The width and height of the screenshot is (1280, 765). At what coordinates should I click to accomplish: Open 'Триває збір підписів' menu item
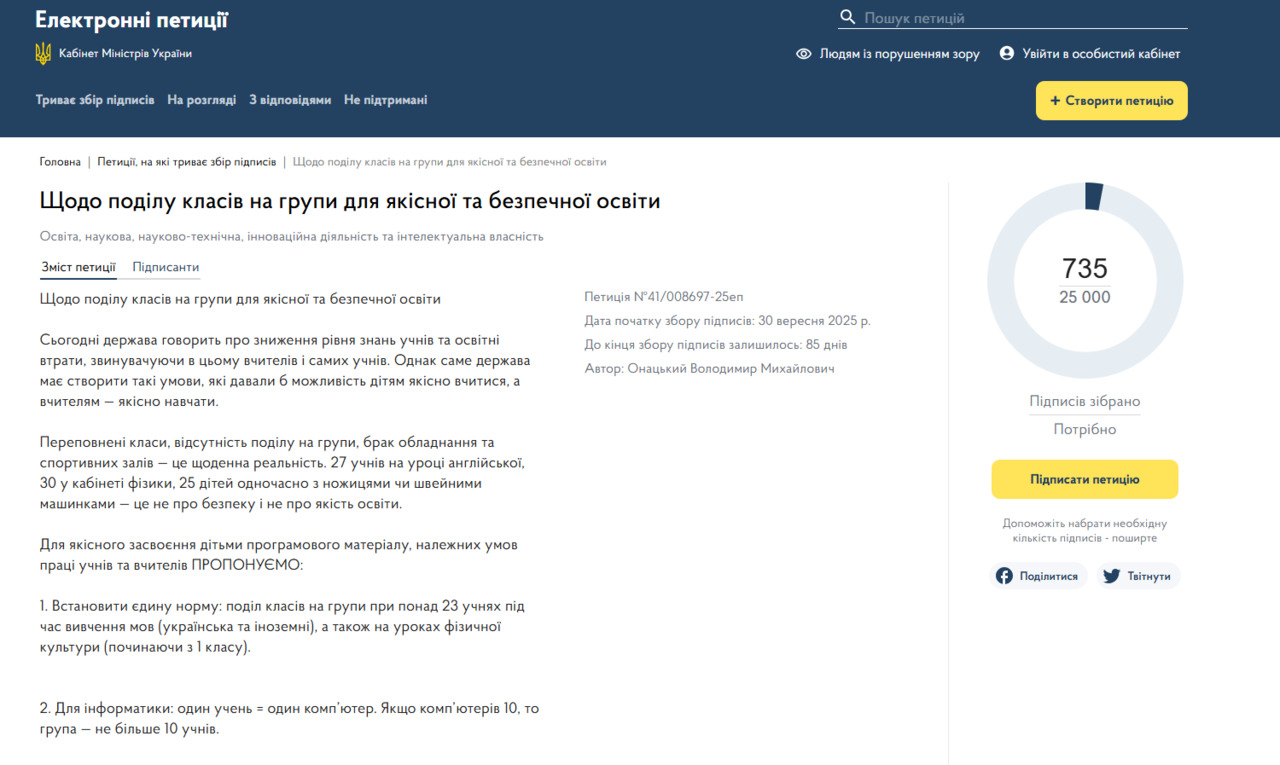pyautogui.click(x=95, y=100)
